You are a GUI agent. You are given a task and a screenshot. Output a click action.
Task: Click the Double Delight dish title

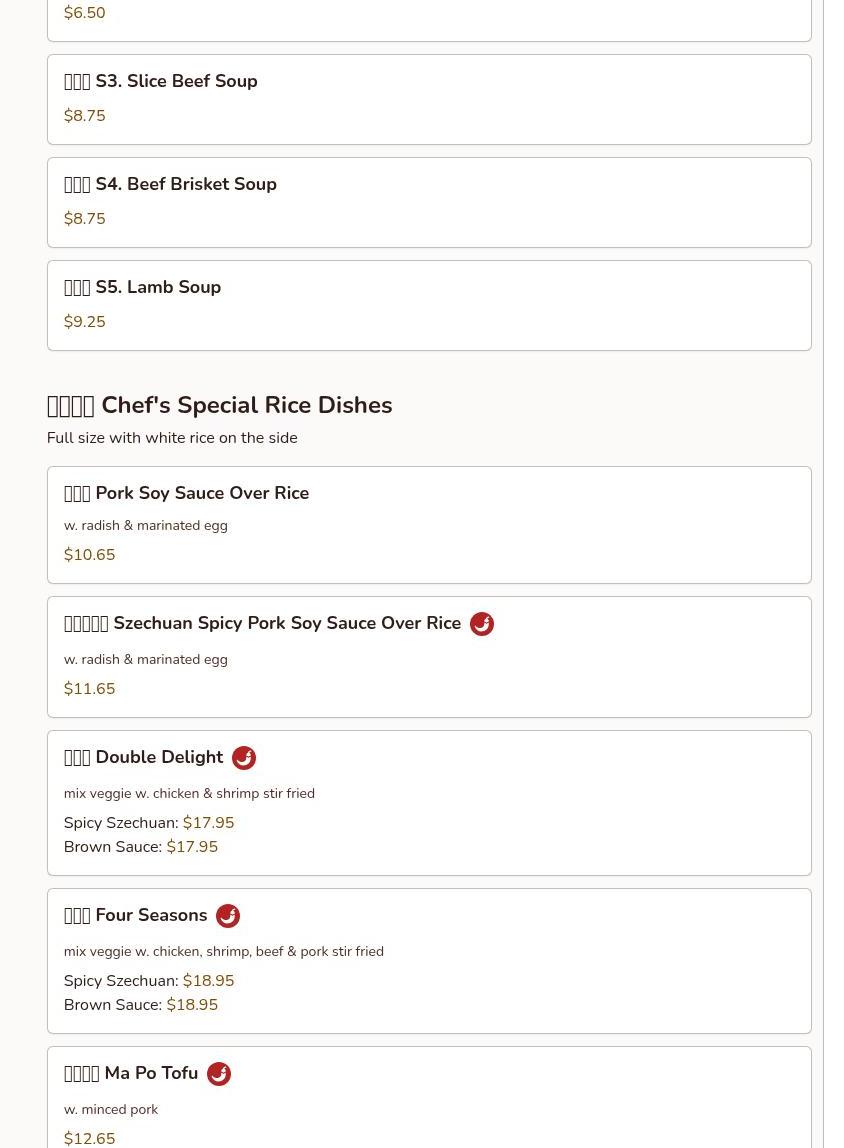point(143,758)
